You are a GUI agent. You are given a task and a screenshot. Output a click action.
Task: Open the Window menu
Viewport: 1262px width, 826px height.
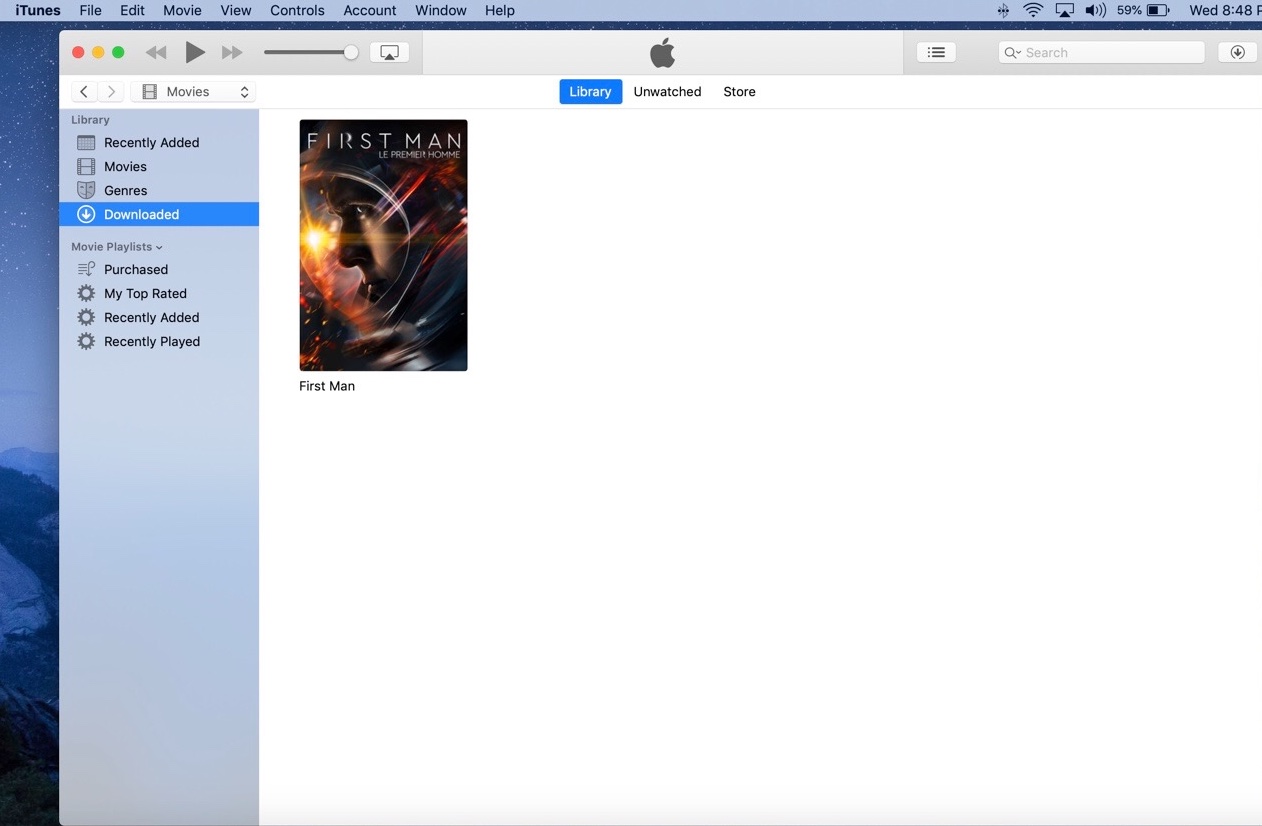coord(441,10)
